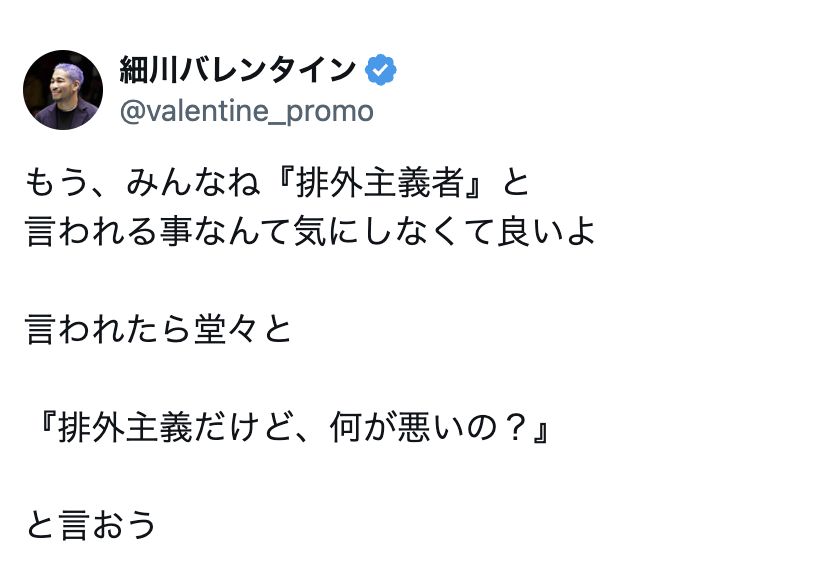
Task: Click the word promo in the handle
Action: (x=330, y=112)
